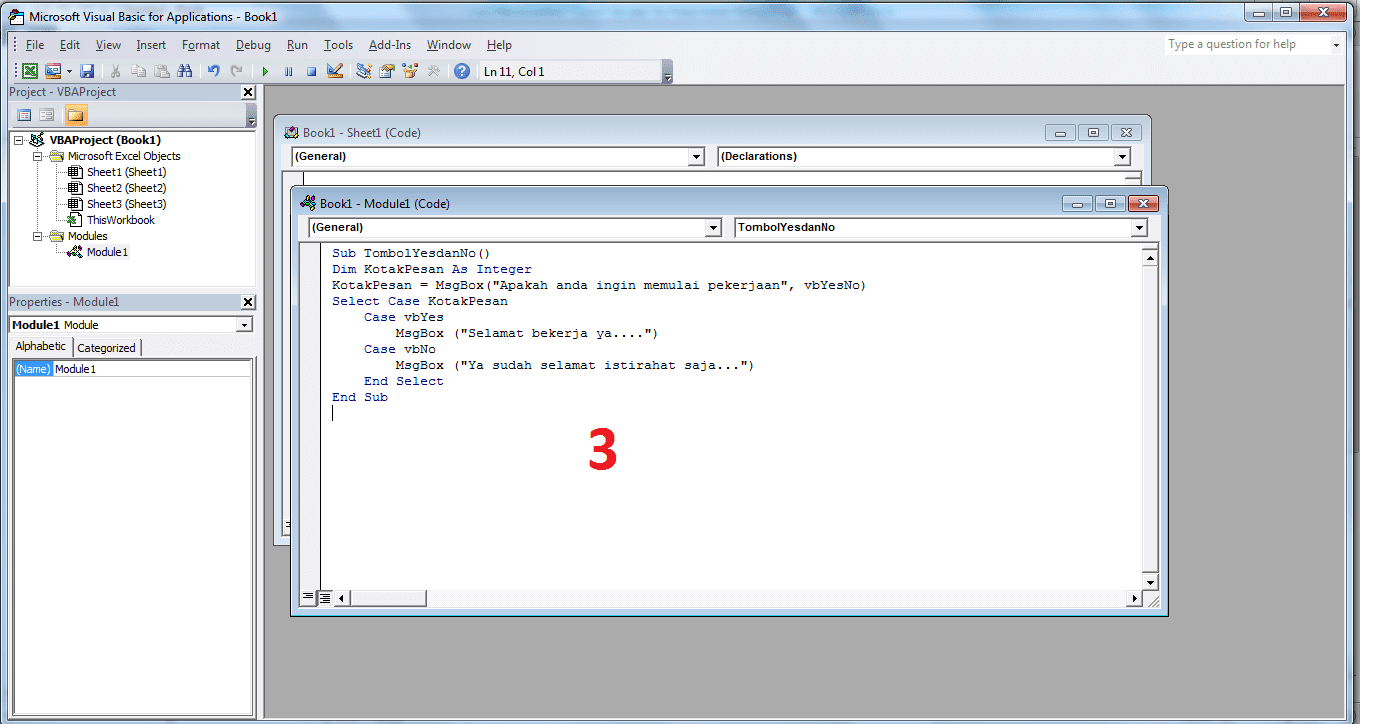Screen dimensions: 1373x724
Task: Open the Insert menu
Action: click(x=151, y=45)
